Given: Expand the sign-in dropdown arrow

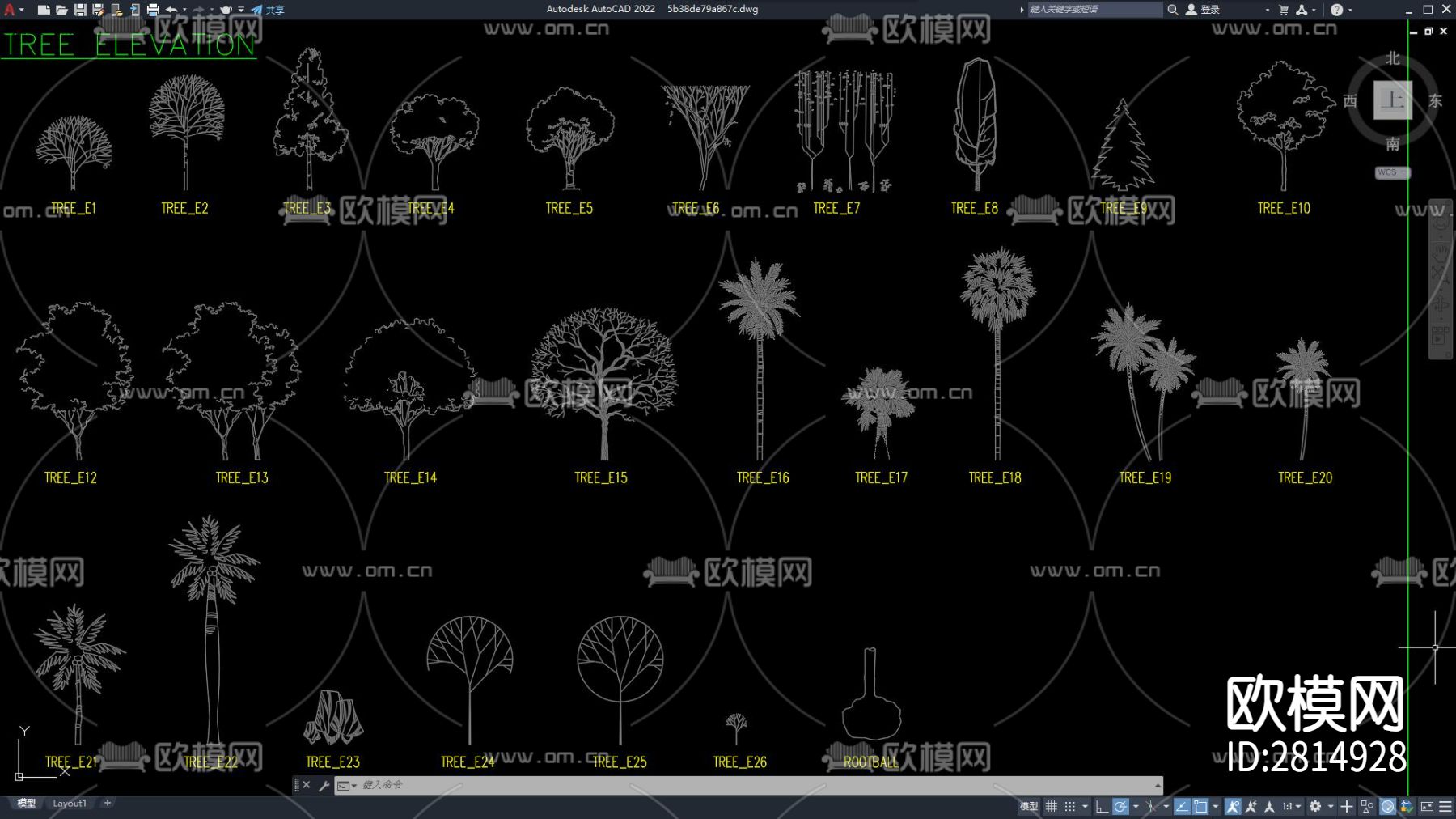Looking at the screenshot, I should [1267, 10].
